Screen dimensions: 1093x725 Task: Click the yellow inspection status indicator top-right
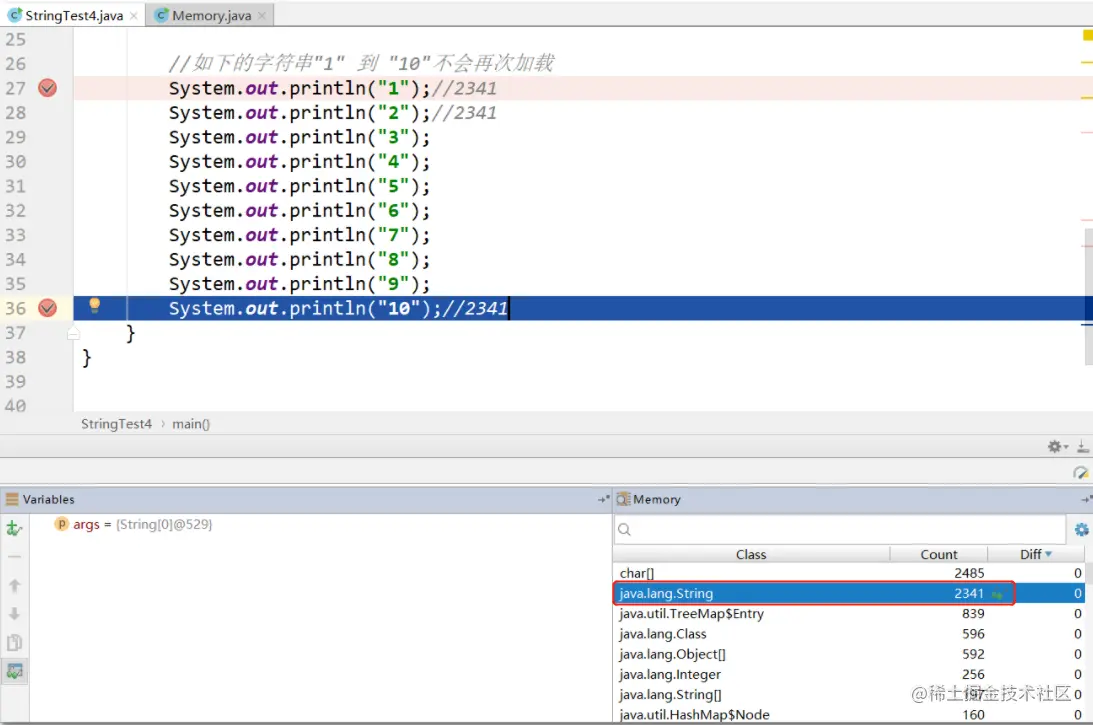[x=1087, y=36]
